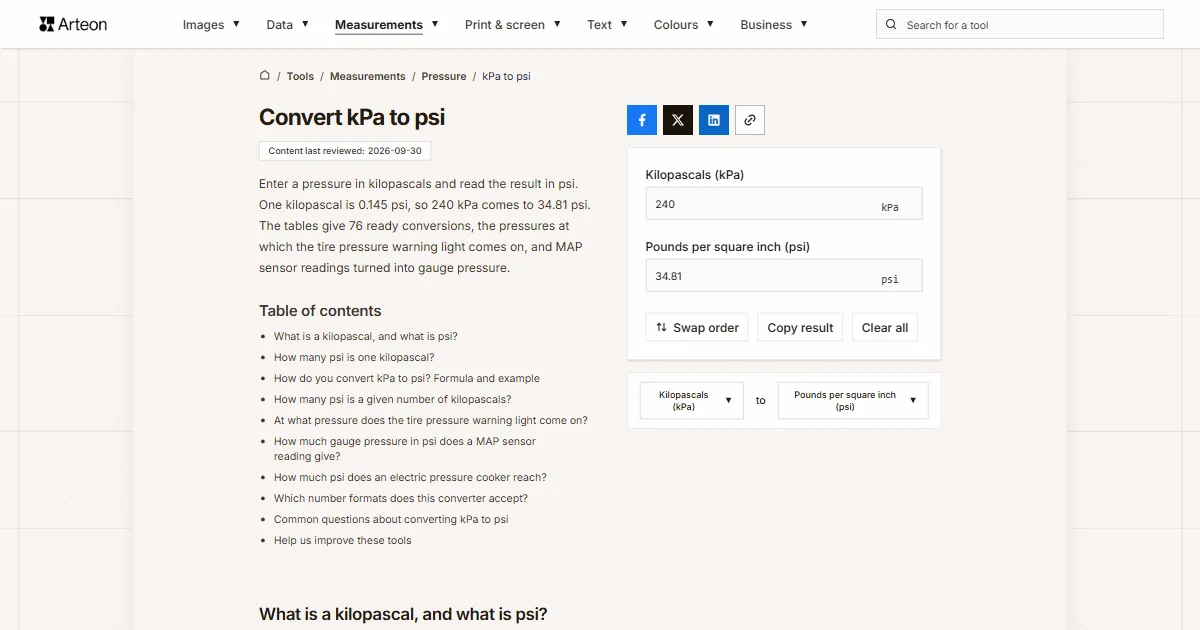Viewport: 1200px width, 630px height.
Task: Swap the conversion order
Action: [697, 328]
